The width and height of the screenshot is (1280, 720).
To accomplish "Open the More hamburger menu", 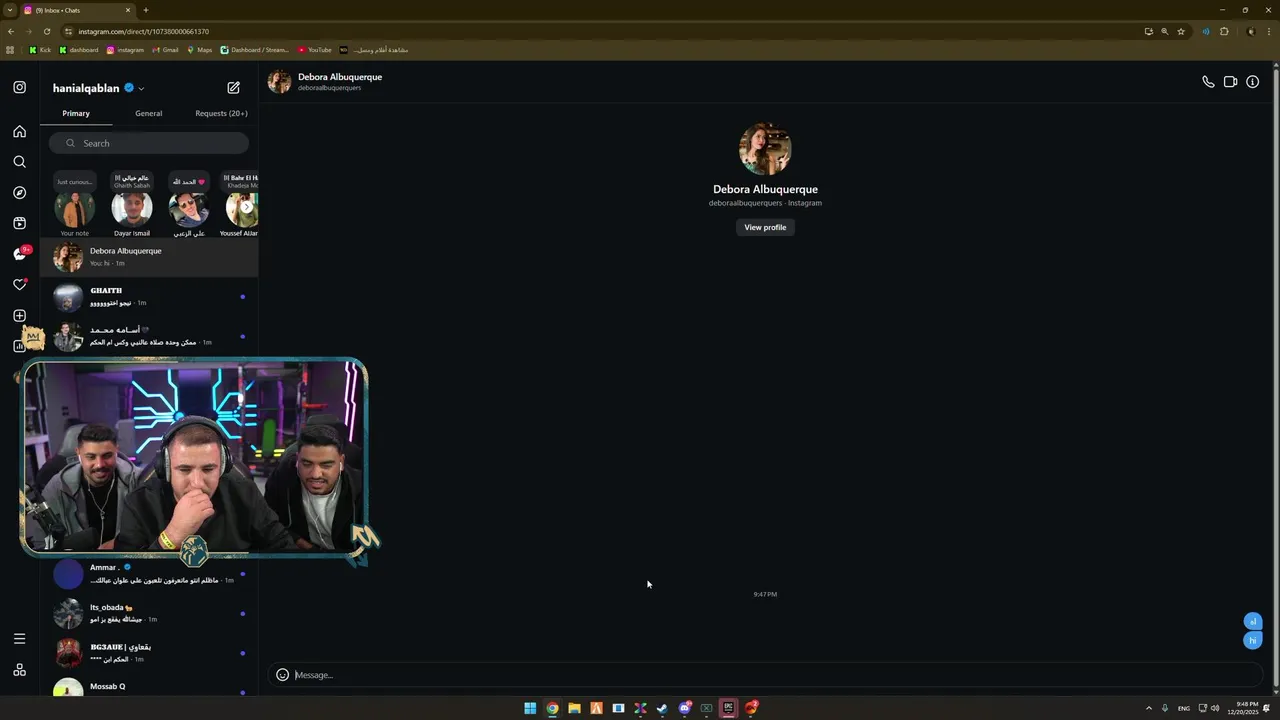I will tap(19, 639).
